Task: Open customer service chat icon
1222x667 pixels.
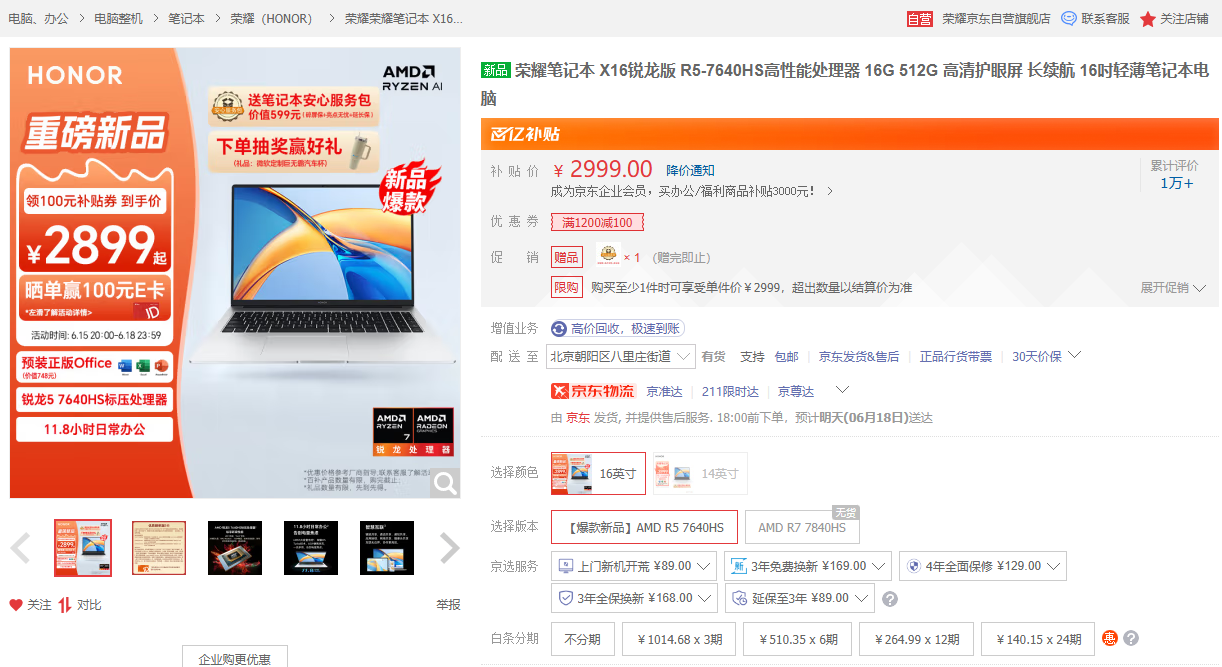Action: (1068, 19)
